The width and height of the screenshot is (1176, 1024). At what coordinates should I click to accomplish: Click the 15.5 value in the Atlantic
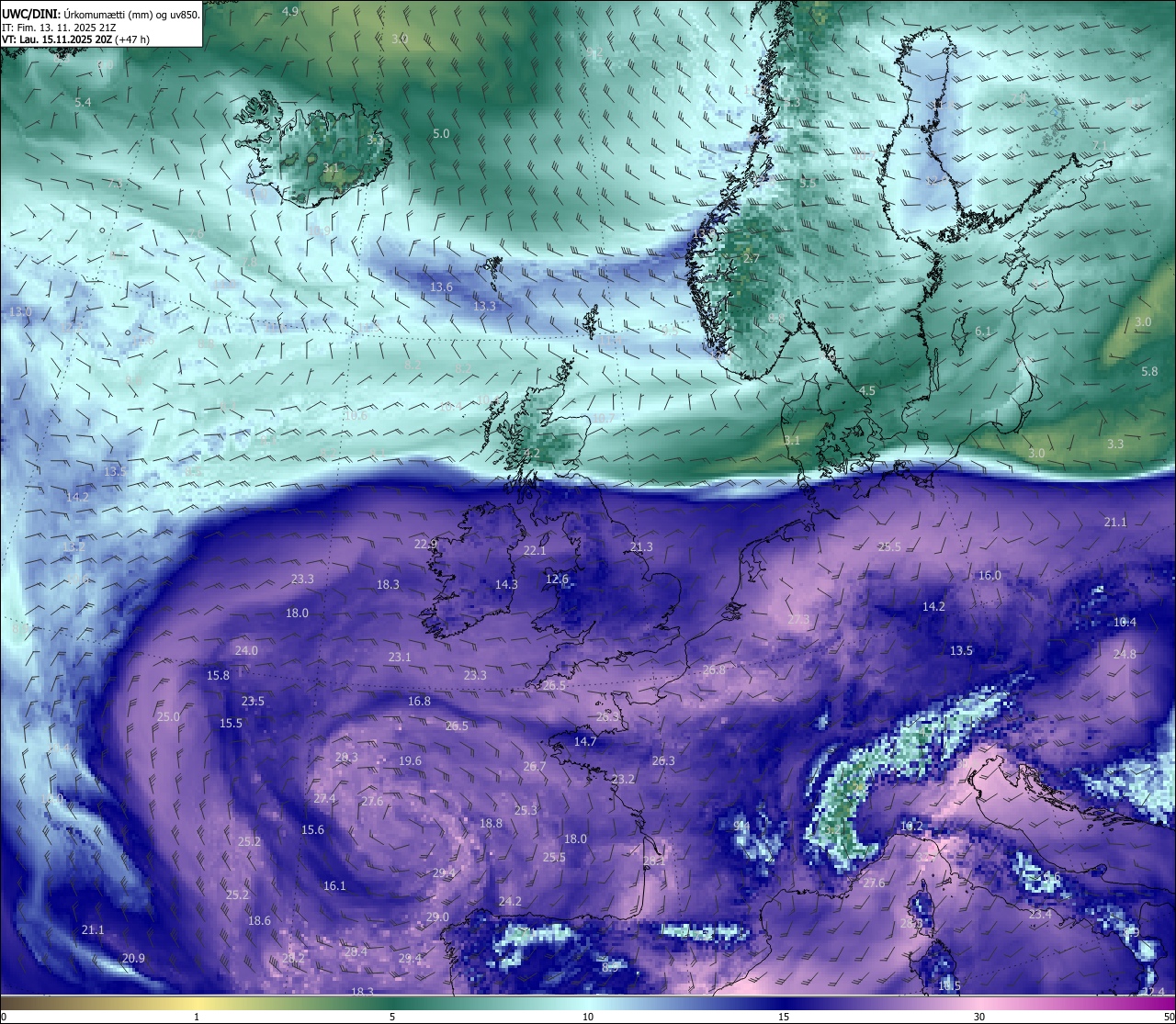tap(231, 723)
